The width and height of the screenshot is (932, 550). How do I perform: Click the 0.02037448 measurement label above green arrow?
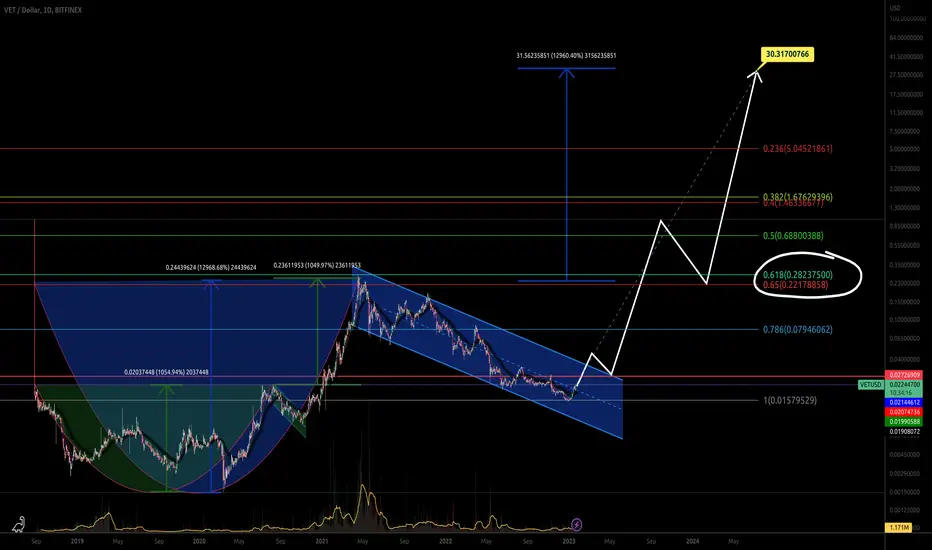[x=166, y=372]
